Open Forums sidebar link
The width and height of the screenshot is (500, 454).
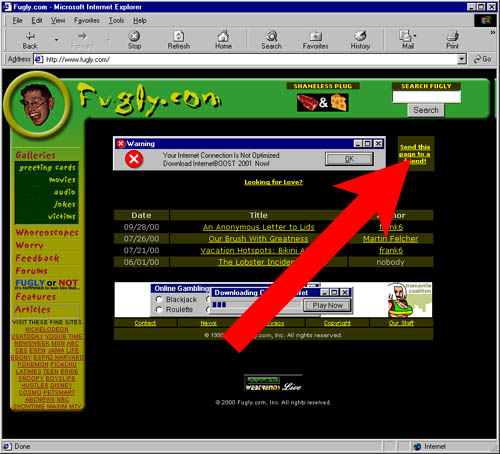point(32,271)
